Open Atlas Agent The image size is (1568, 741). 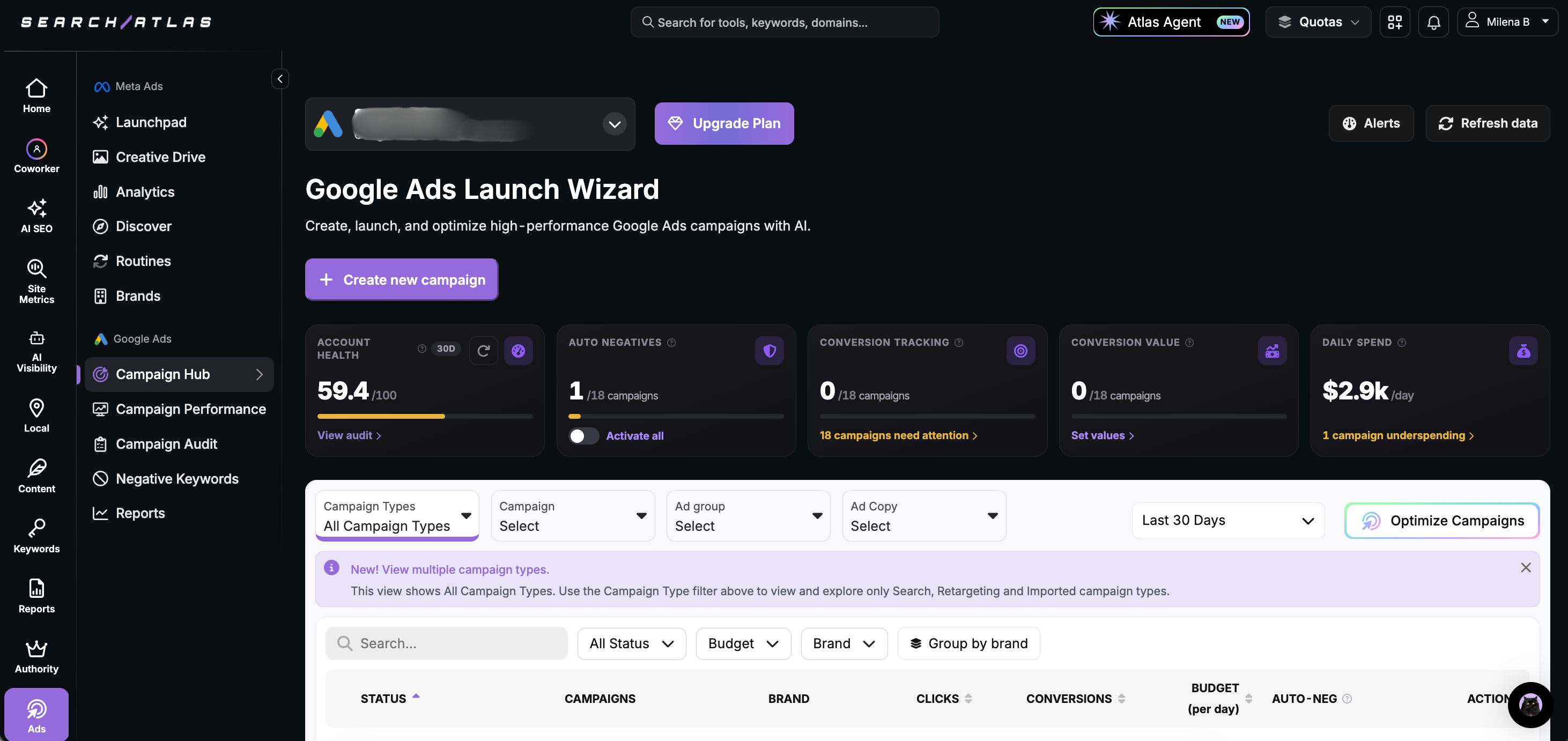[x=1171, y=22]
